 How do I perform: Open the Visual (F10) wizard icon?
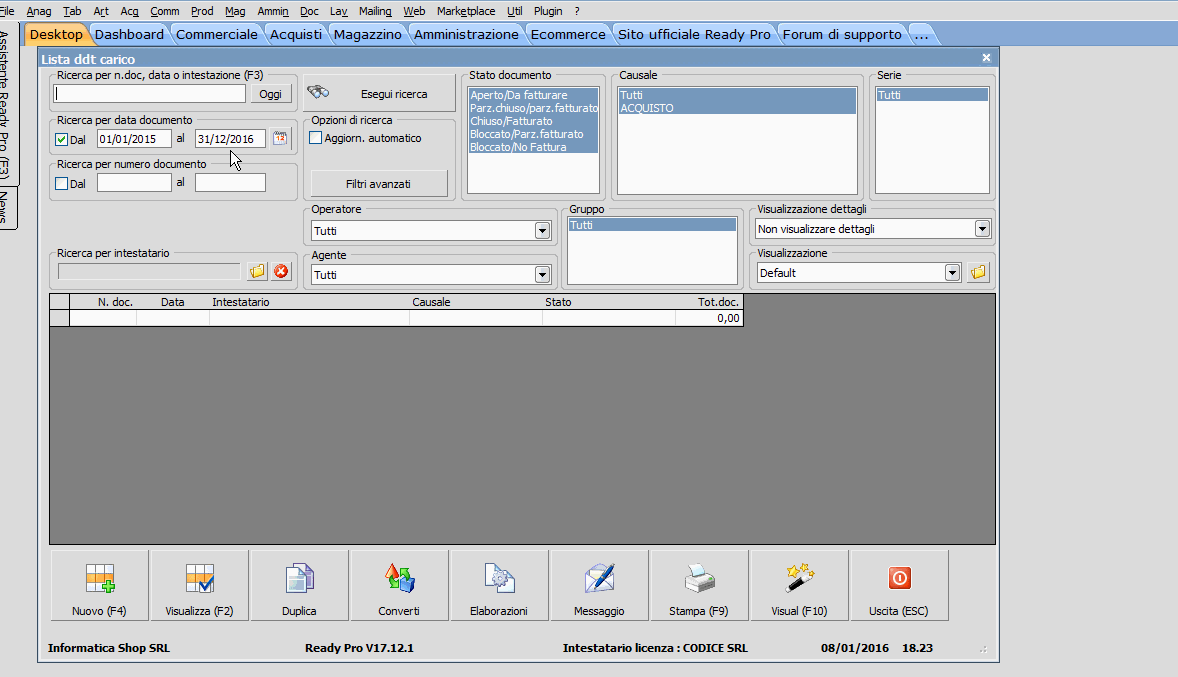799,585
